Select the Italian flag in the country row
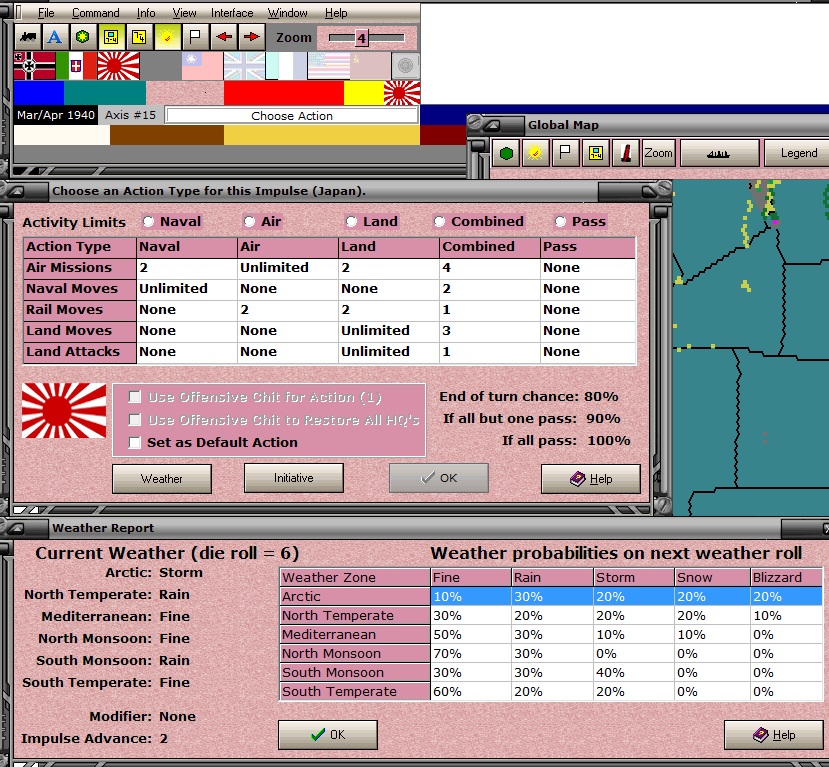Screen dimensions: 829x767 [x=76, y=66]
